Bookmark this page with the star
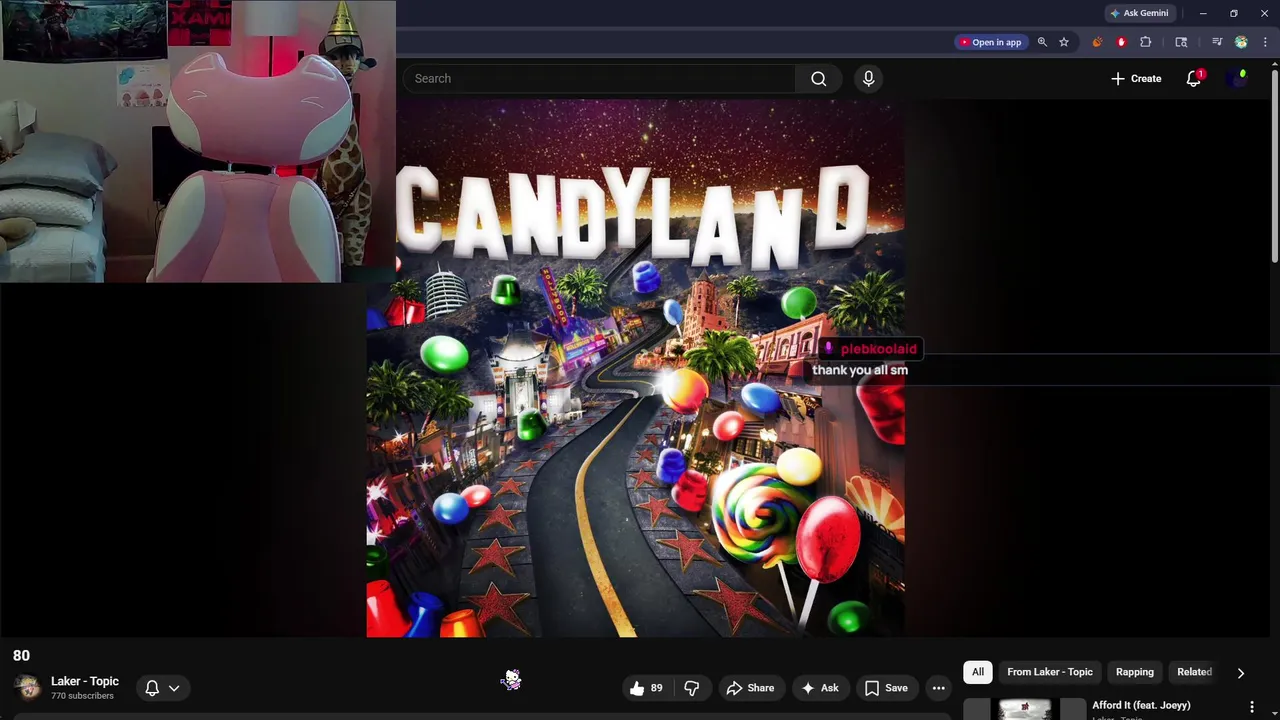This screenshot has height=720, width=1280. [1064, 42]
